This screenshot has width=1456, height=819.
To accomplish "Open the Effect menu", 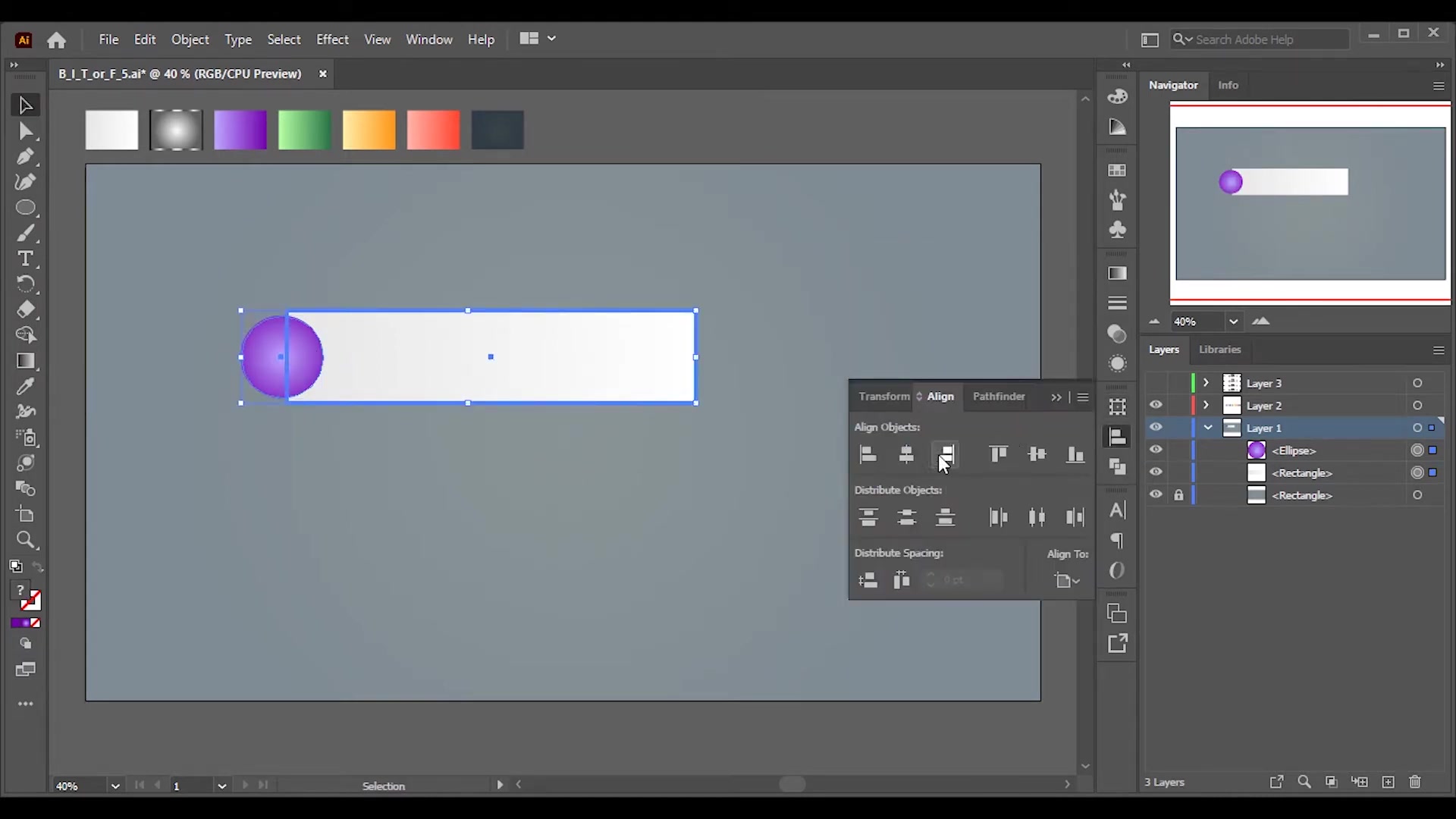I will [x=332, y=39].
